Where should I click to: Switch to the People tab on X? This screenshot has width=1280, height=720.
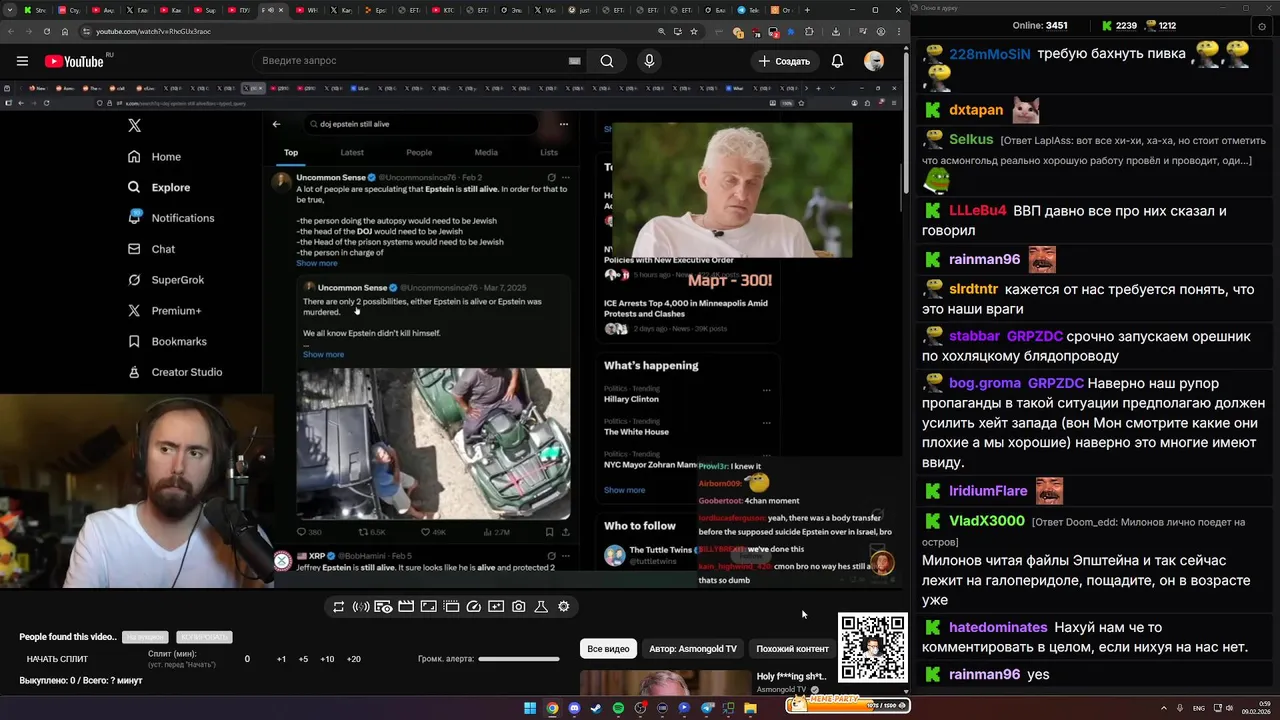419,152
